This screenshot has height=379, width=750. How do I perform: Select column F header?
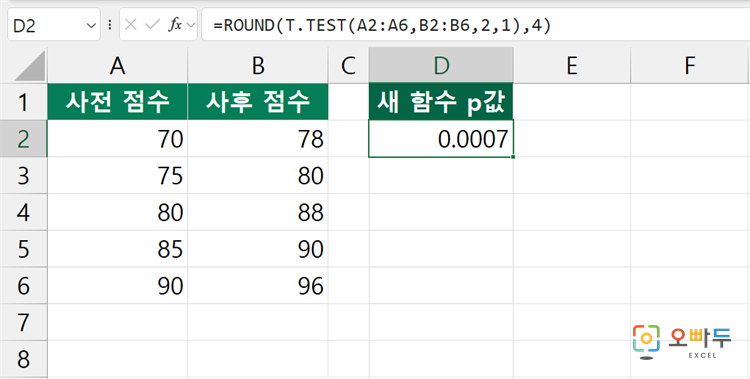690,66
